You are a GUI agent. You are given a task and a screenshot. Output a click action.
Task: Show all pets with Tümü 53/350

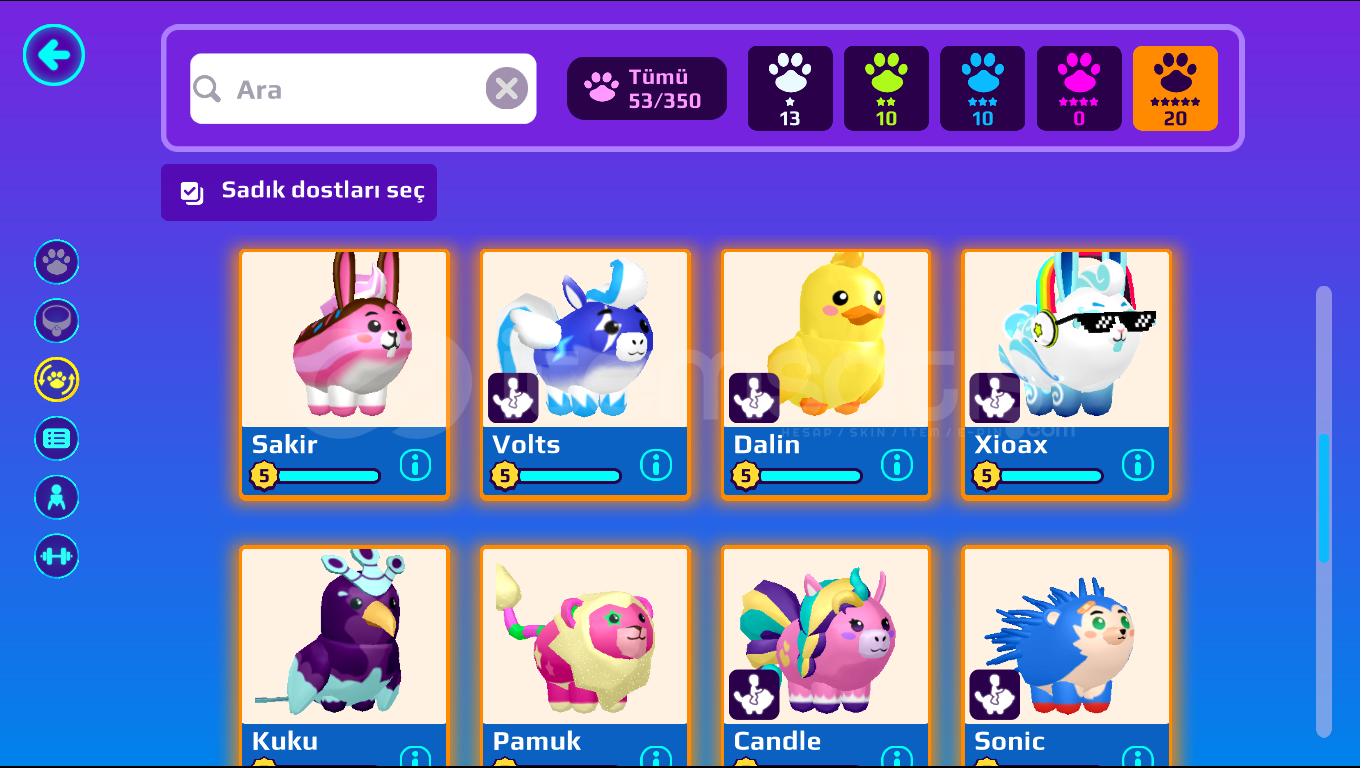pyautogui.click(x=647, y=88)
